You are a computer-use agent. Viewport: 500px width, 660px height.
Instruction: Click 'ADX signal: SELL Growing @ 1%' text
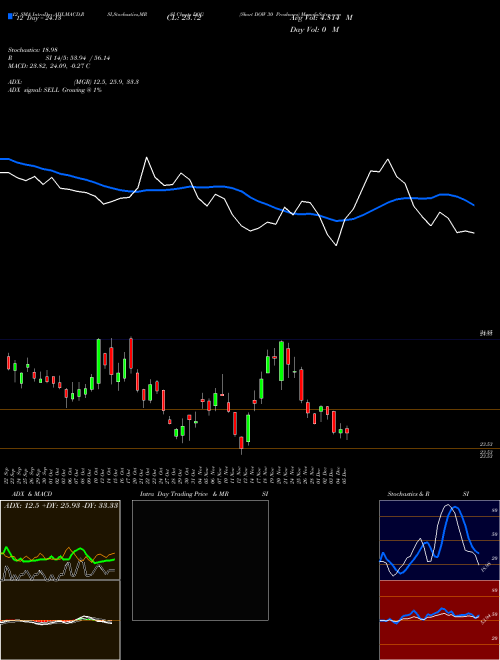click(55, 90)
